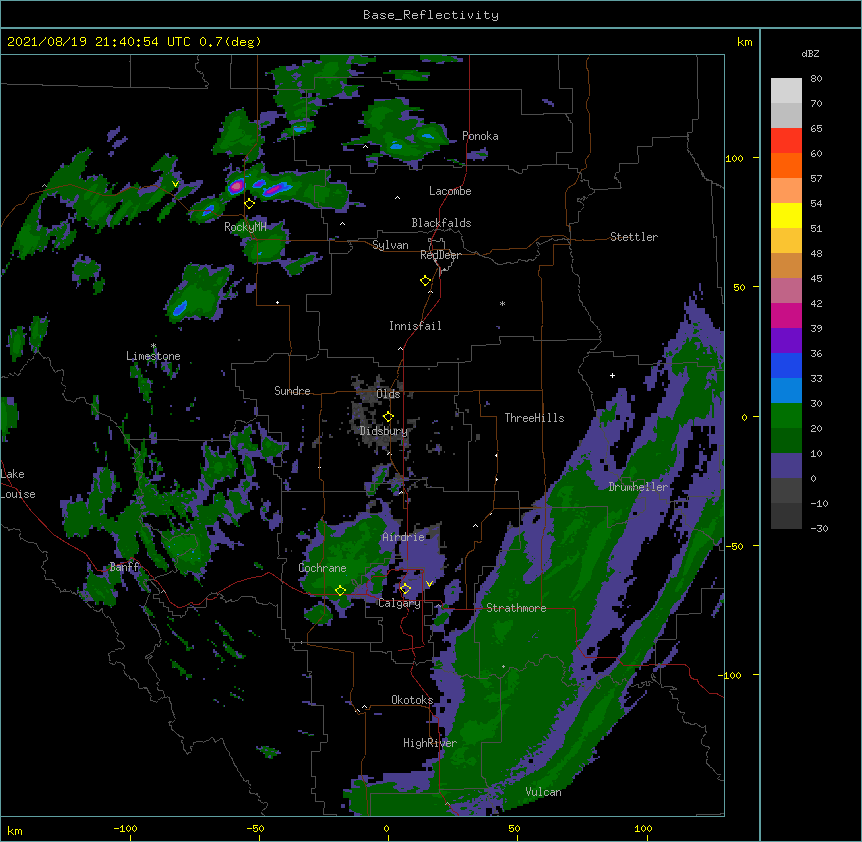Image resolution: width=862 pixels, height=842 pixels.
Task: Click the Didsbury town label
Action: [x=384, y=431]
